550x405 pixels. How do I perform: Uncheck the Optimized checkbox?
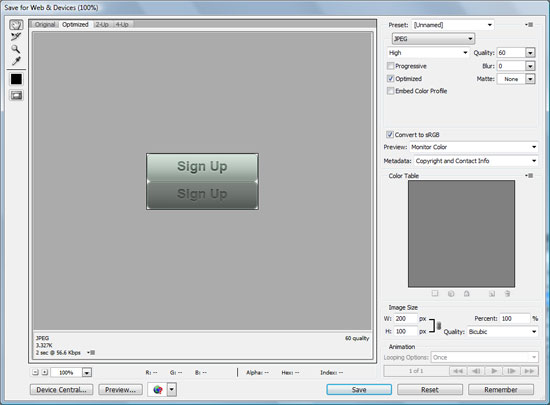(390, 79)
